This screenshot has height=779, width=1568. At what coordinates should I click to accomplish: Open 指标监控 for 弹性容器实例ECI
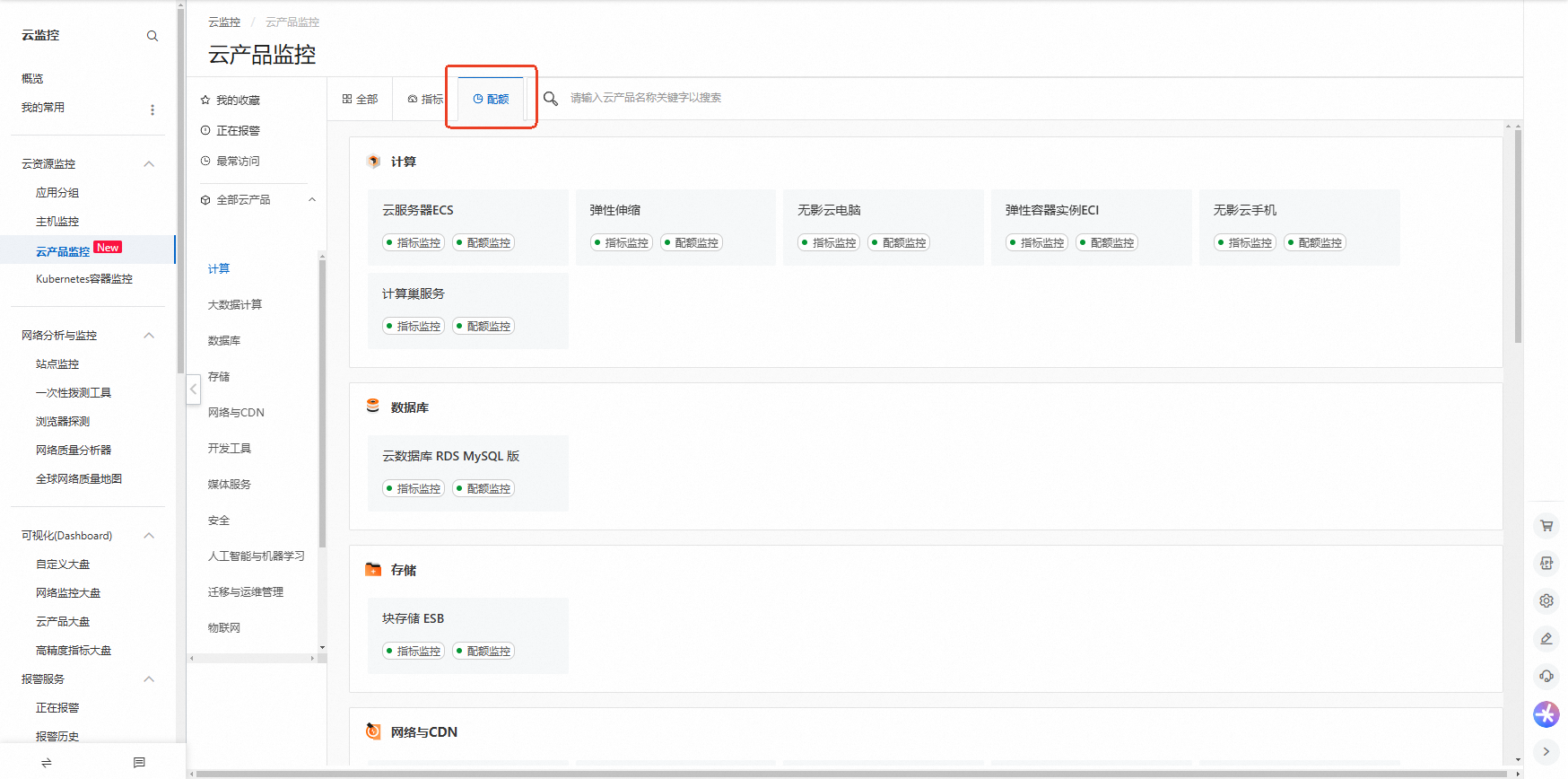[1037, 242]
